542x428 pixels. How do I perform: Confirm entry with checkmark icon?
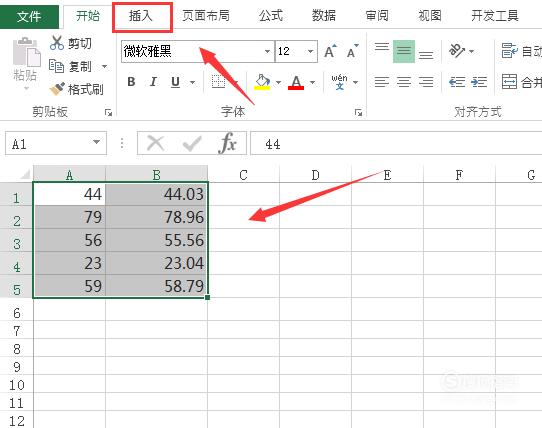tap(192, 143)
